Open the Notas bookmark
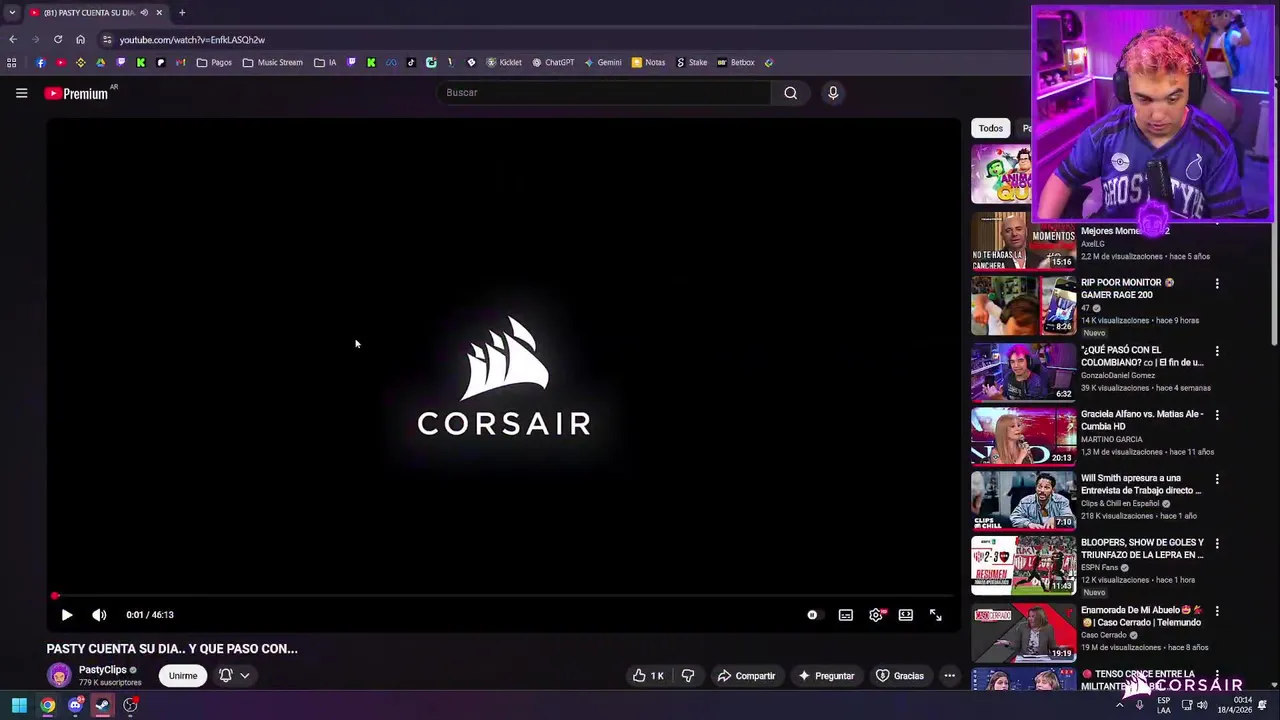 coord(648,62)
